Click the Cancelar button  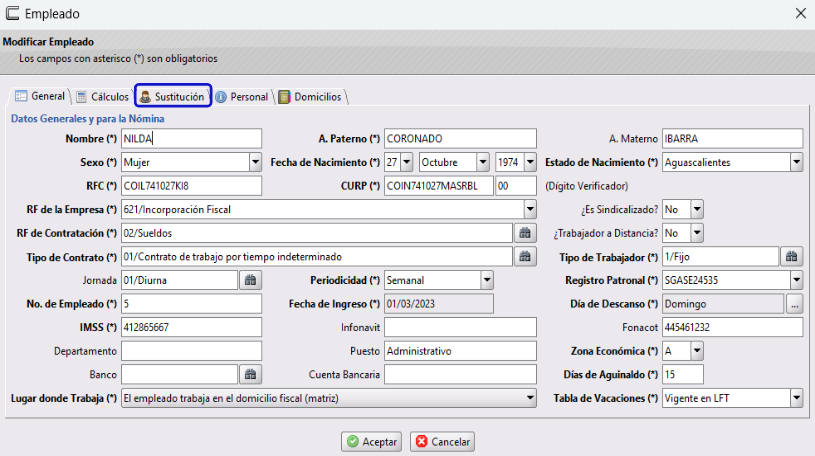[442, 441]
